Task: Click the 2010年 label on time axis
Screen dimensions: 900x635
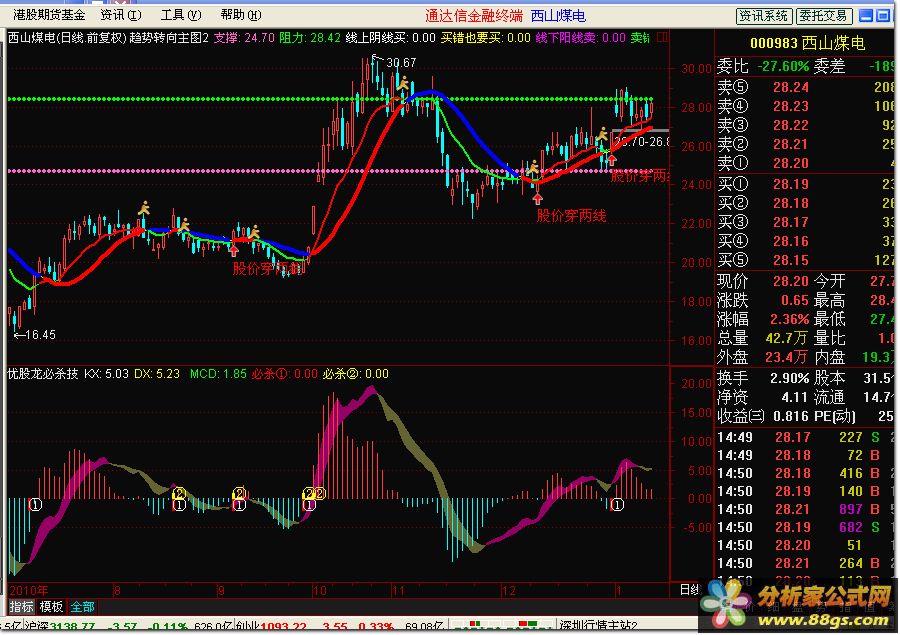Action: [x=29, y=590]
